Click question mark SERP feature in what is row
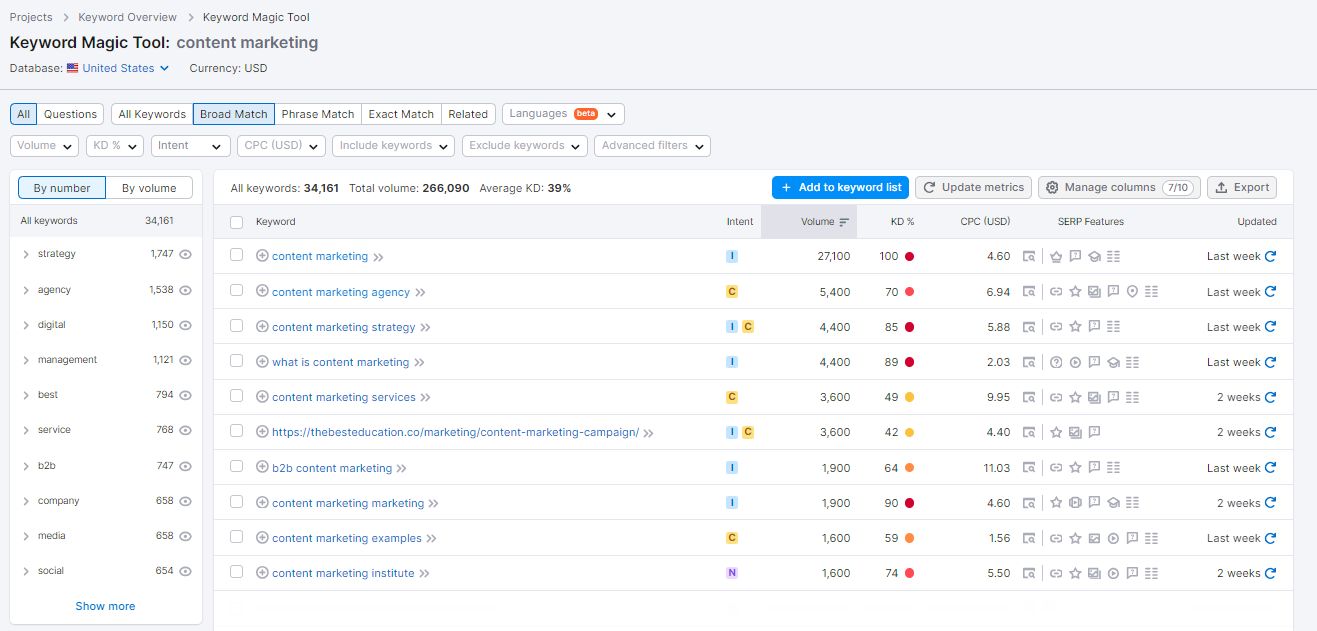The height and width of the screenshot is (631, 1317). pyautogui.click(x=1056, y=362)
